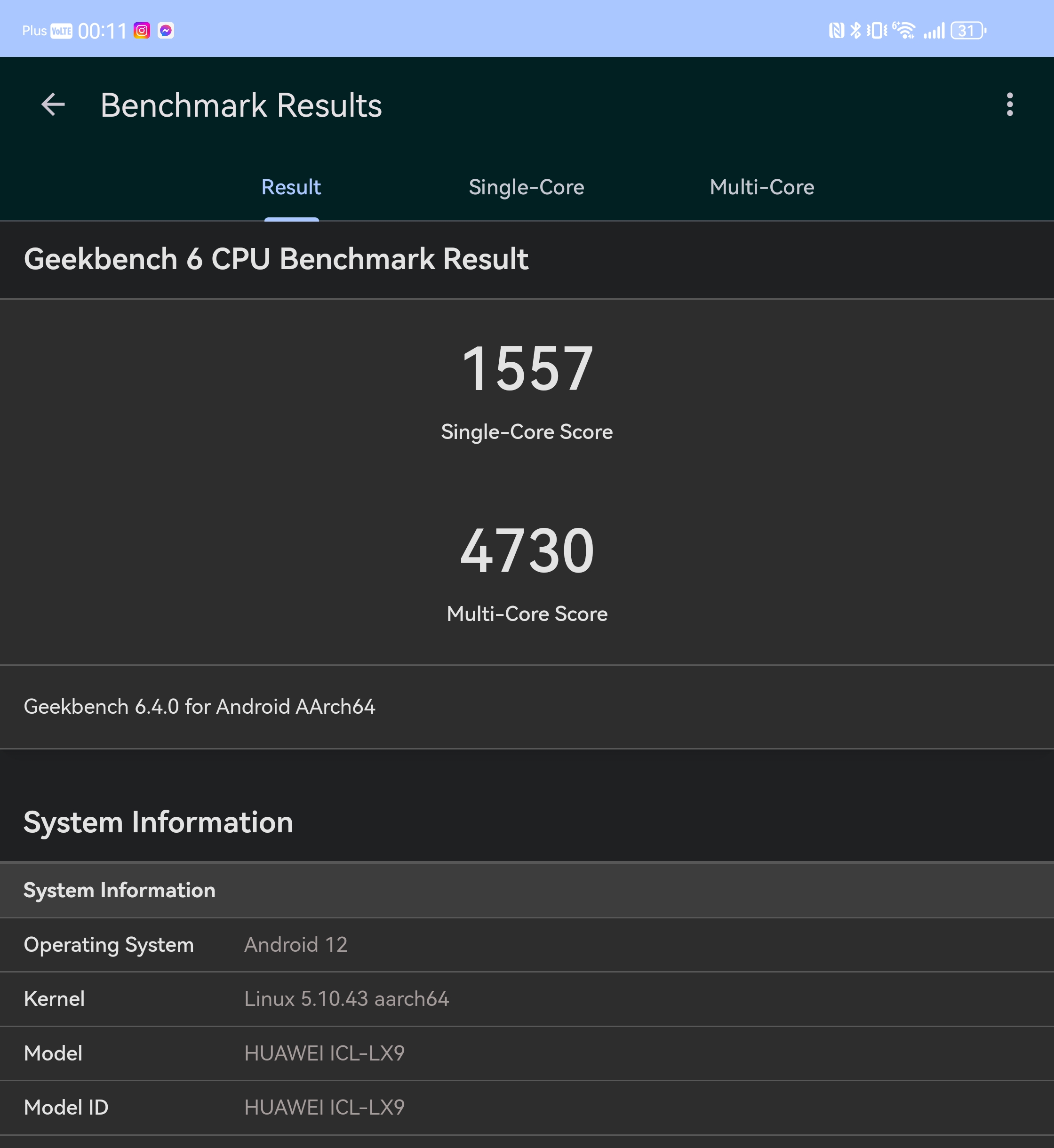The image size is (1054, 1148).
Task: Tap the status bar clock 00:11
Action: tap(102, 31)
